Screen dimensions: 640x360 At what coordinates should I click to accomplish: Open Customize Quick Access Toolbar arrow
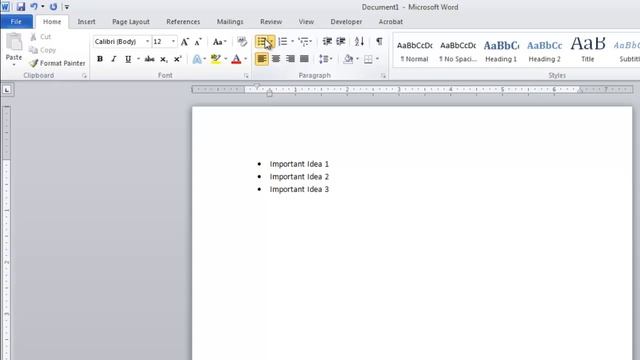pos(67,7)
